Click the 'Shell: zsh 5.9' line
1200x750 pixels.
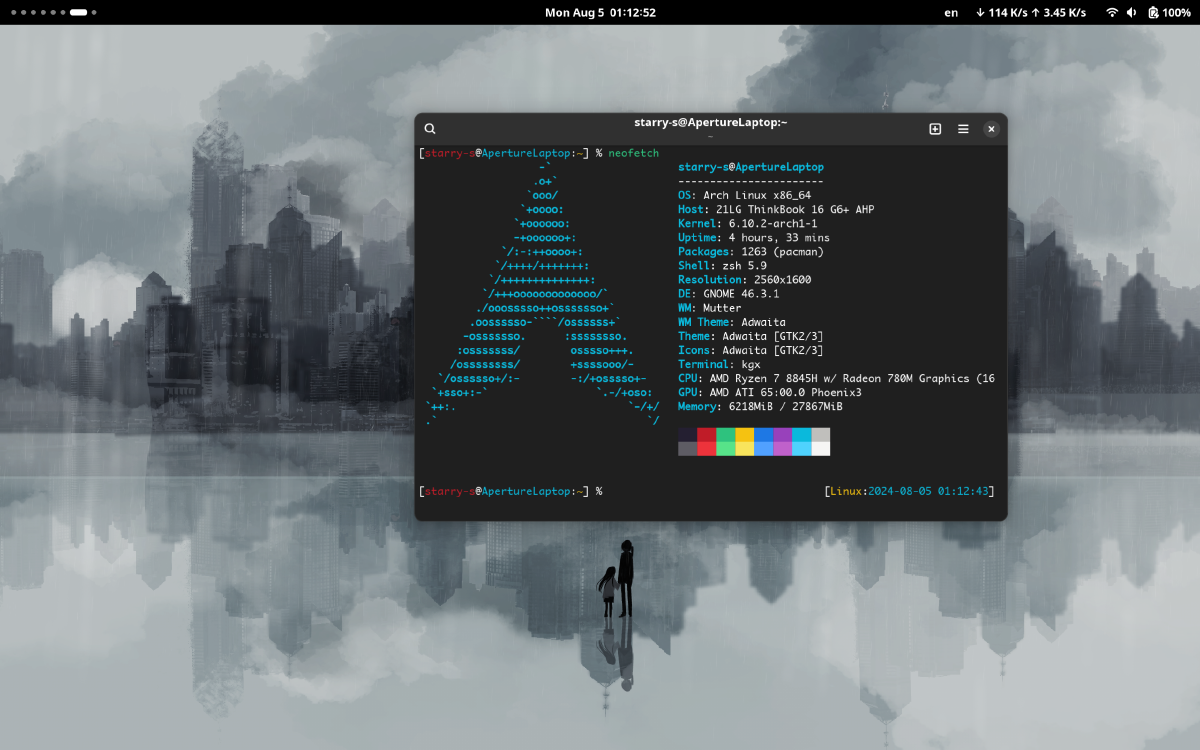722,266
